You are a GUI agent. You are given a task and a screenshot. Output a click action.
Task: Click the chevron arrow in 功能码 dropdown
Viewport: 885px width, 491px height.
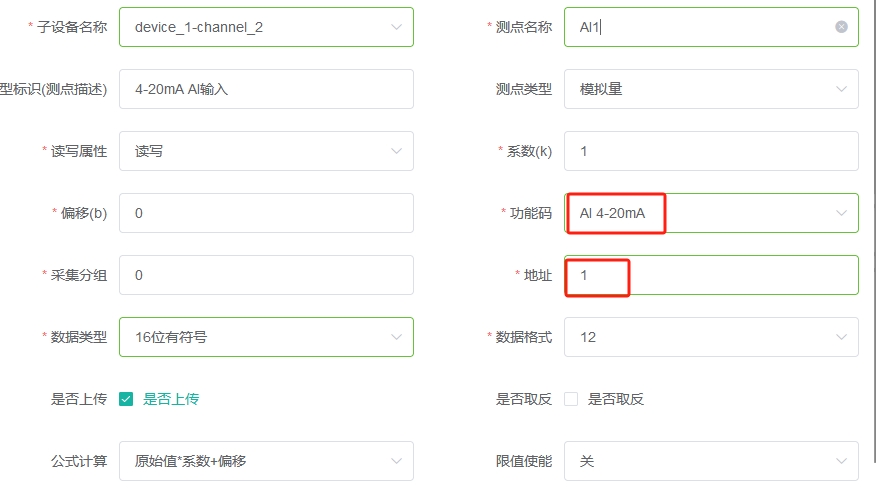841,213
